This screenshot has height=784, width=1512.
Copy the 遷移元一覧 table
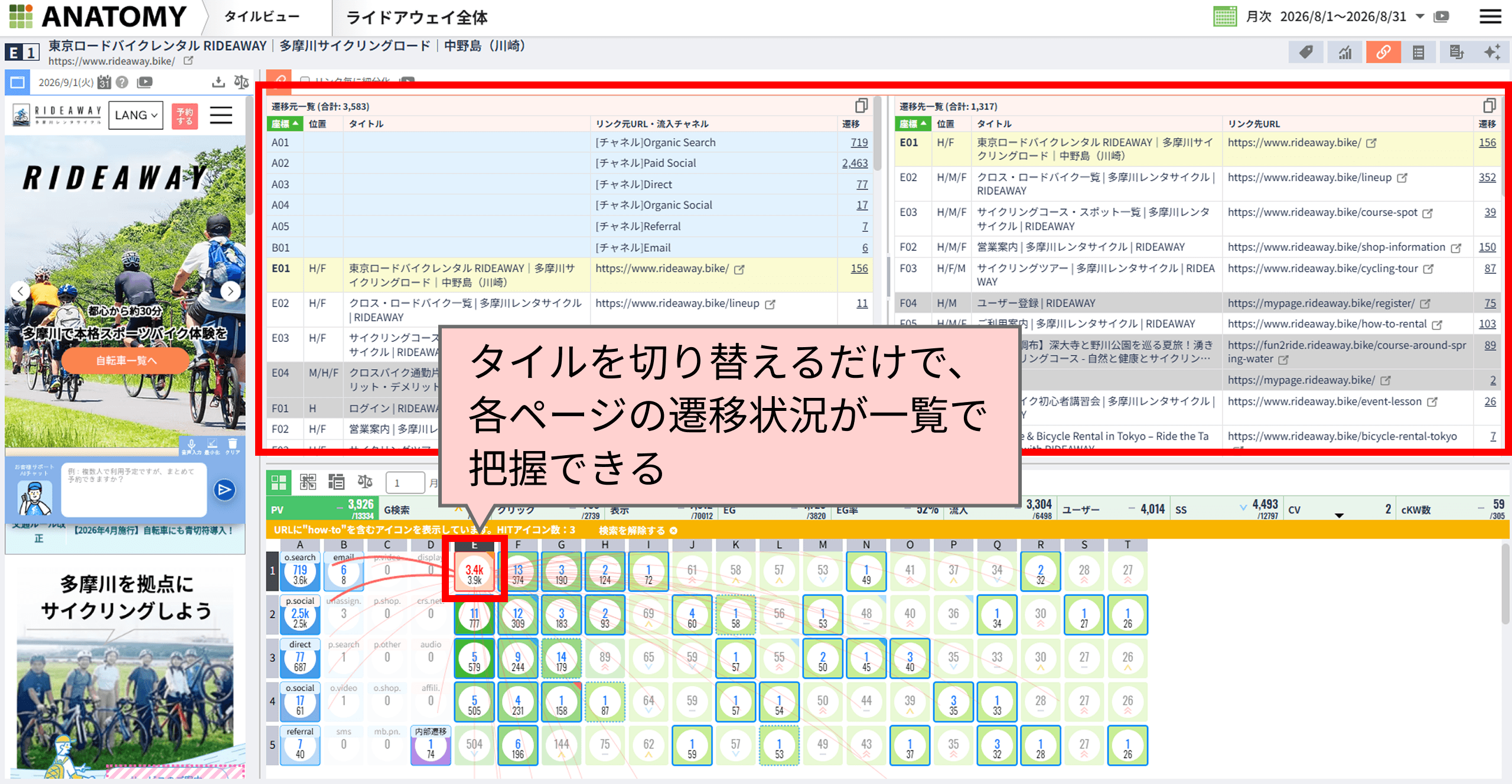[x=861, y=106]
